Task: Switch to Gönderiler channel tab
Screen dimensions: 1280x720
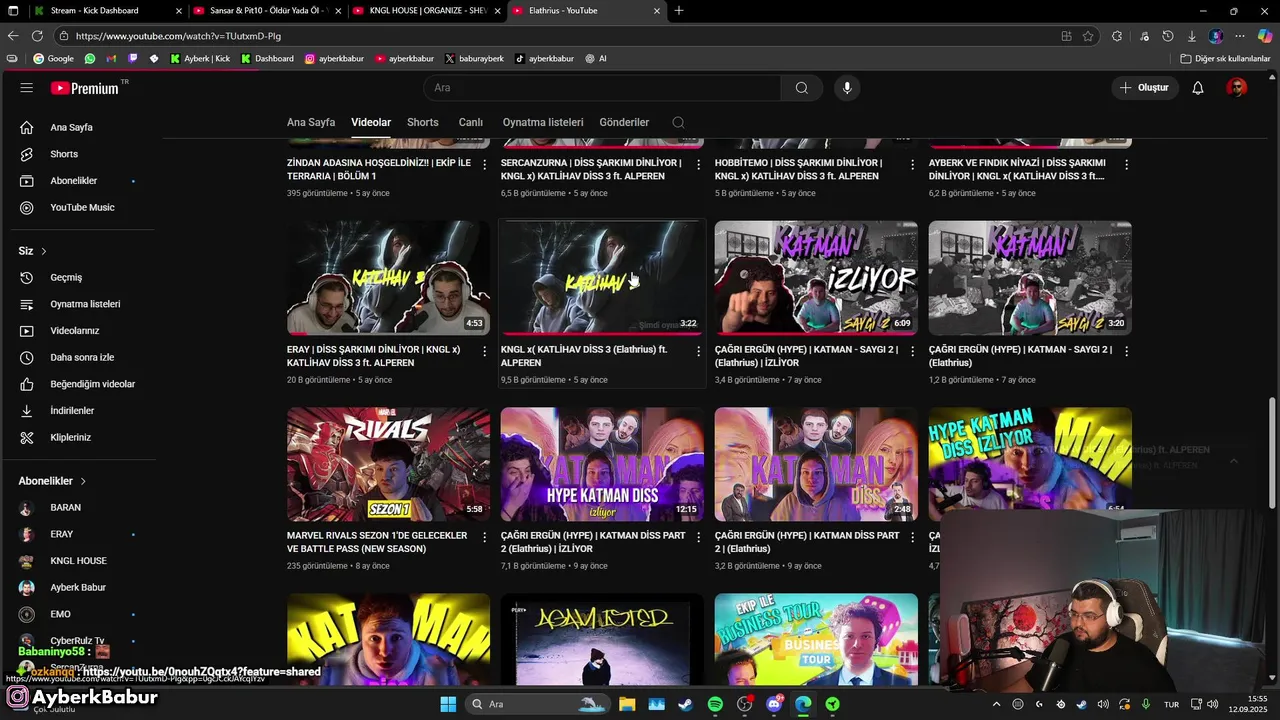Action: tap(624, 122)
